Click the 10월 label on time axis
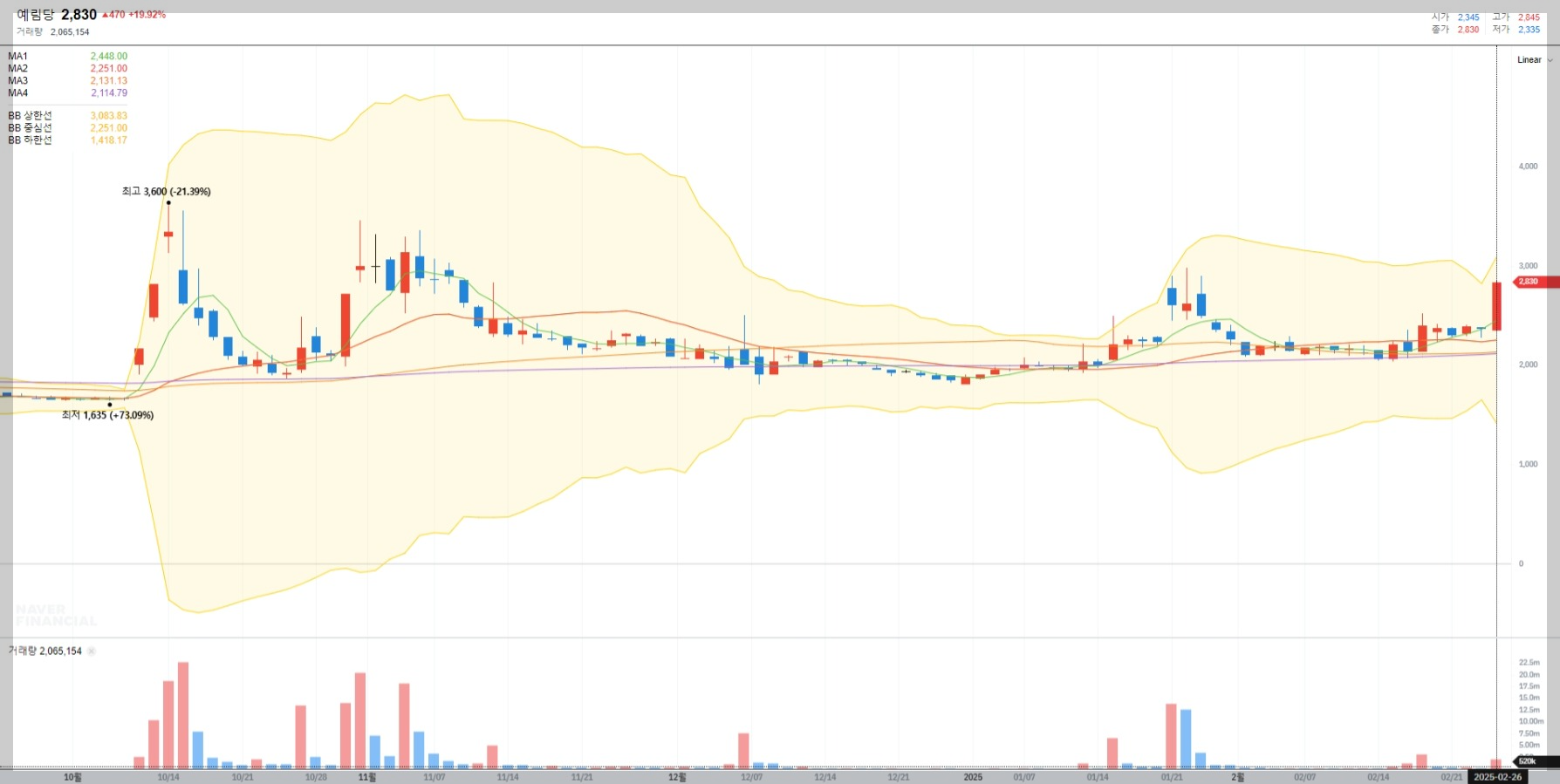 pyautogui.click(x=72, y=777)
